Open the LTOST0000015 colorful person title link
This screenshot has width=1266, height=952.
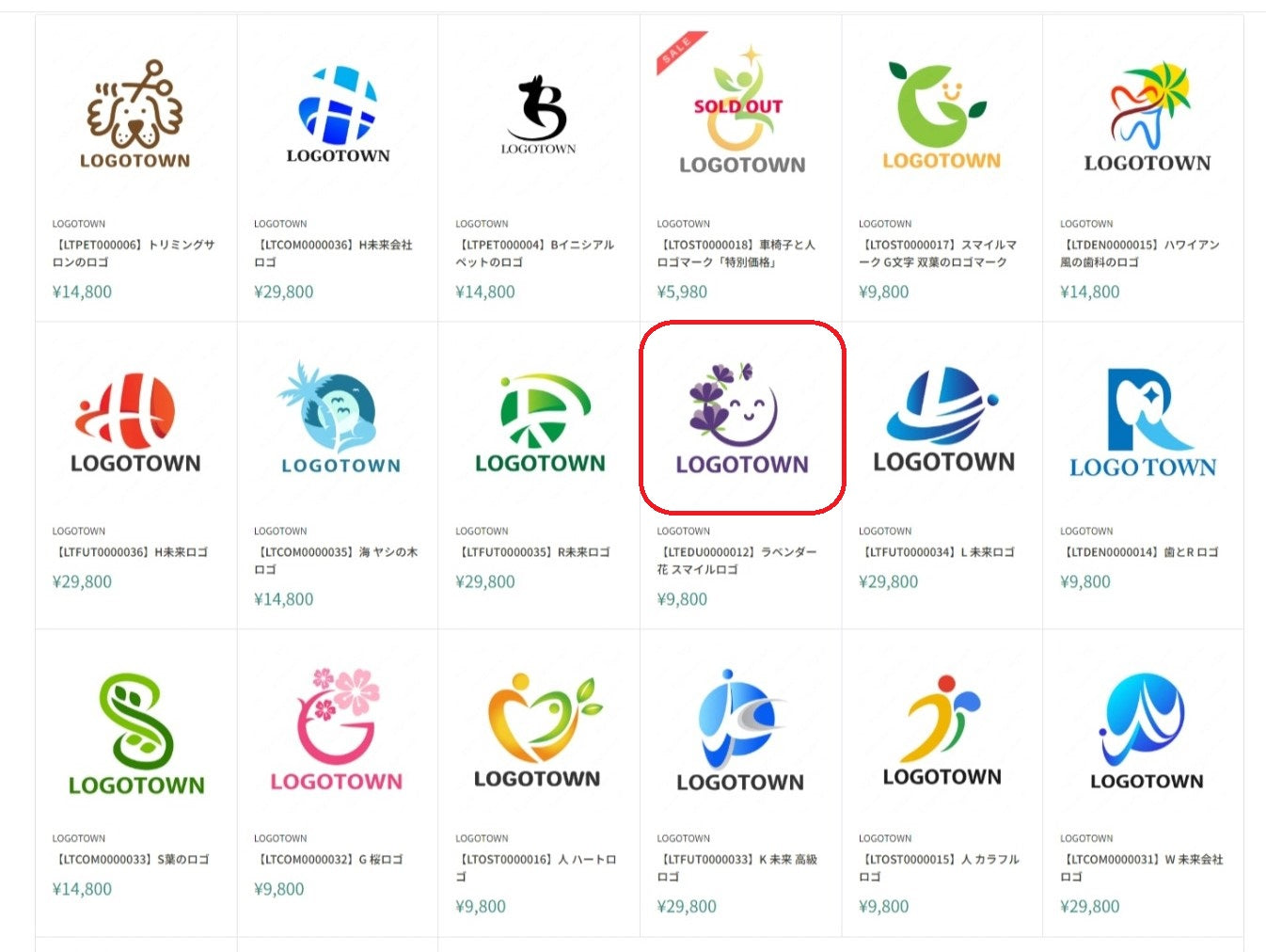[x=939, y=867]
